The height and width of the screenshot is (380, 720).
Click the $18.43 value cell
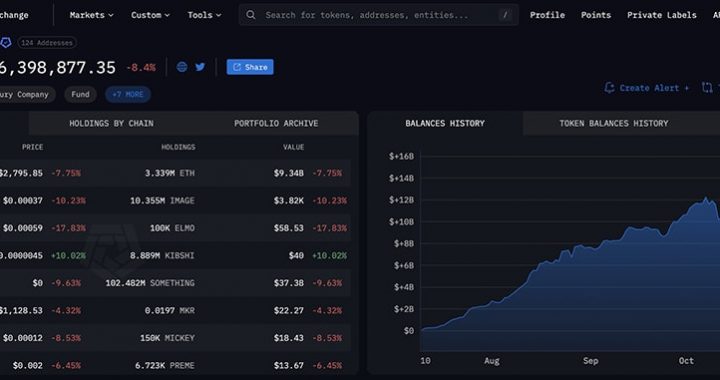point(288,338)
